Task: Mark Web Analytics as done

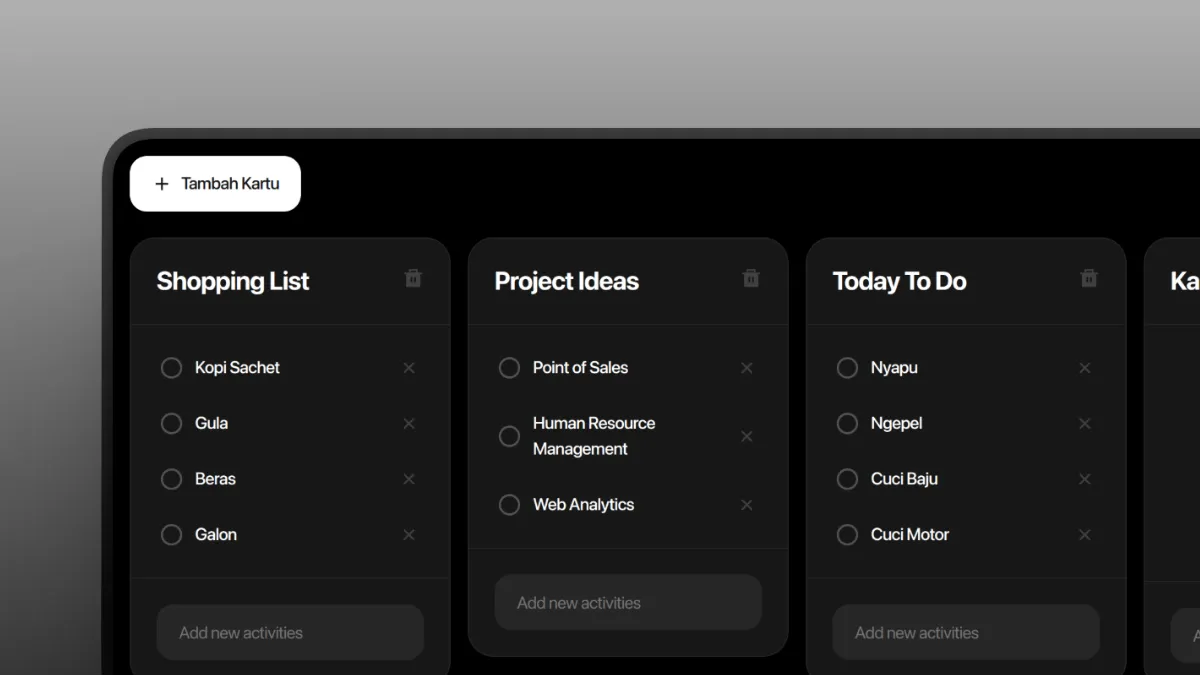Action: tap(509, 505)
